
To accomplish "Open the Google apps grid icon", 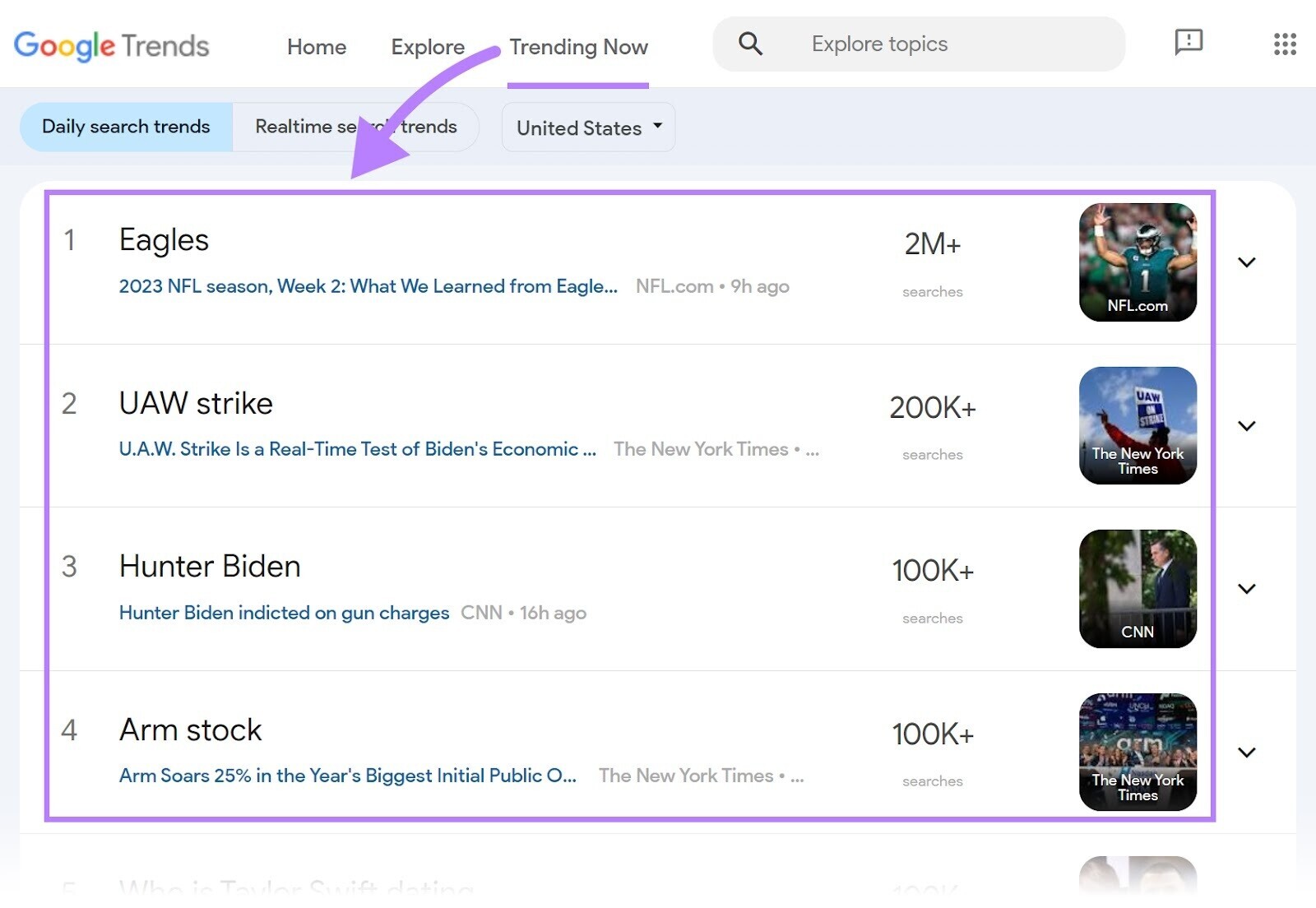I will tap(1285, 44).
